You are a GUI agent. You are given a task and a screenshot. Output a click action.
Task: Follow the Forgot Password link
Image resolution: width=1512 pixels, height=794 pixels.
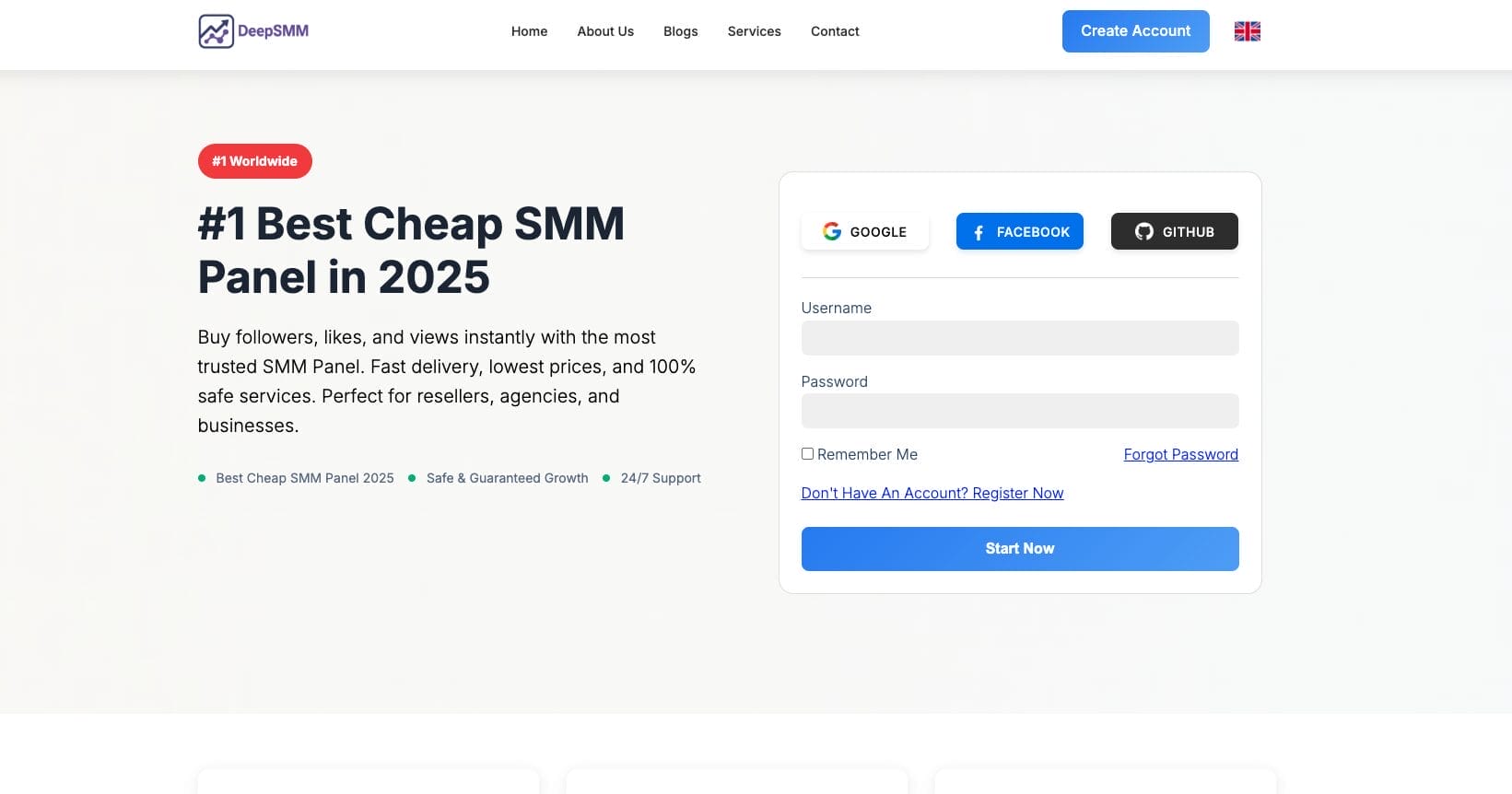coord(1180,454)
